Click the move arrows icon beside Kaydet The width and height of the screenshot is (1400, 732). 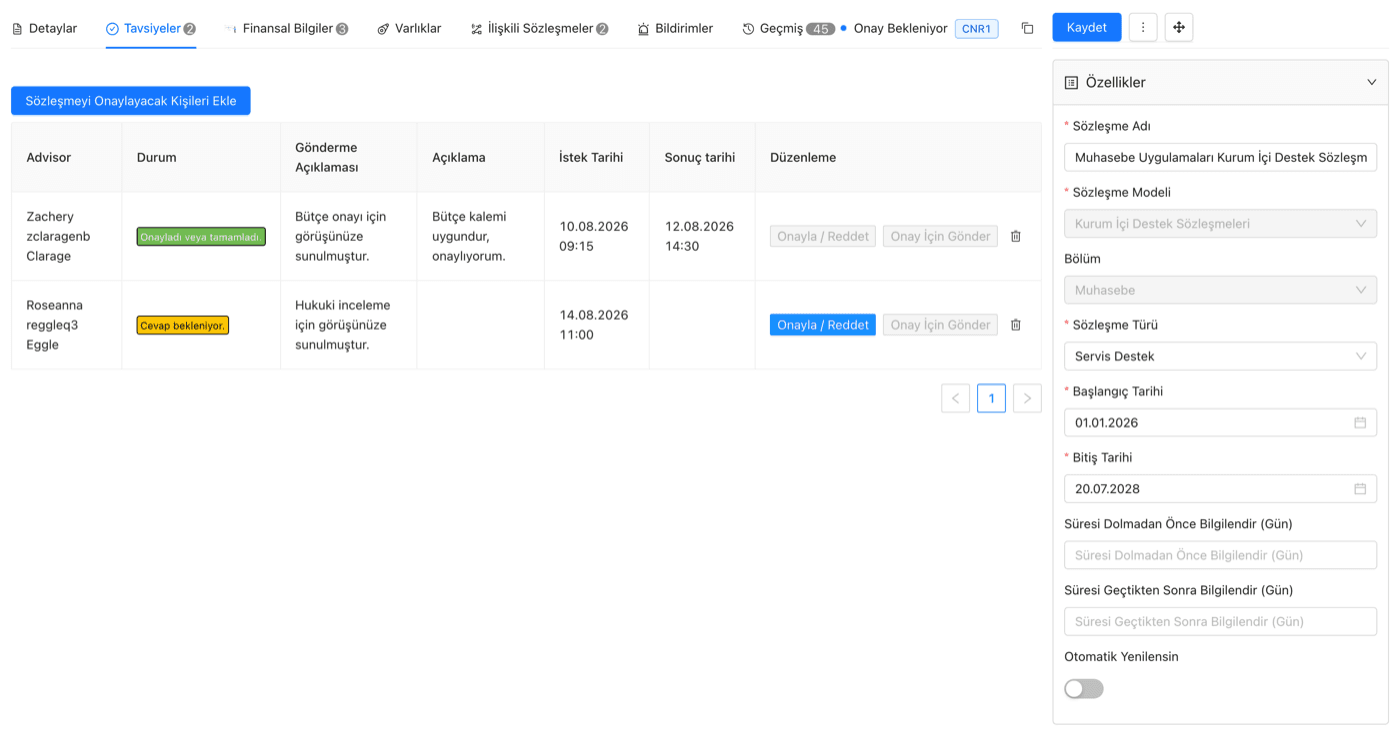point(1179,27)
